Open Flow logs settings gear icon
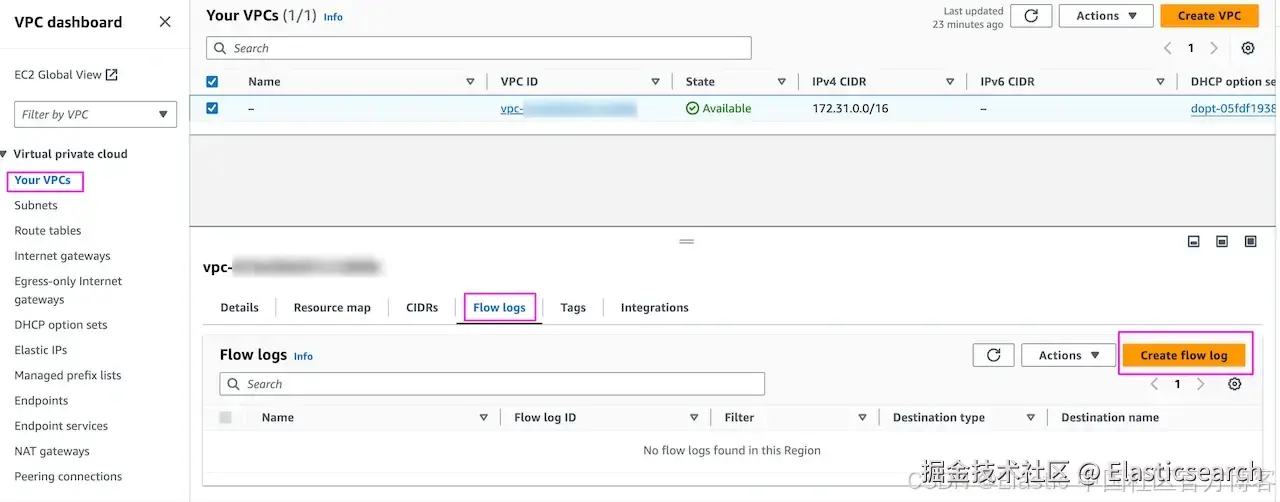Screen dimensions: 1280x502 1235,384
